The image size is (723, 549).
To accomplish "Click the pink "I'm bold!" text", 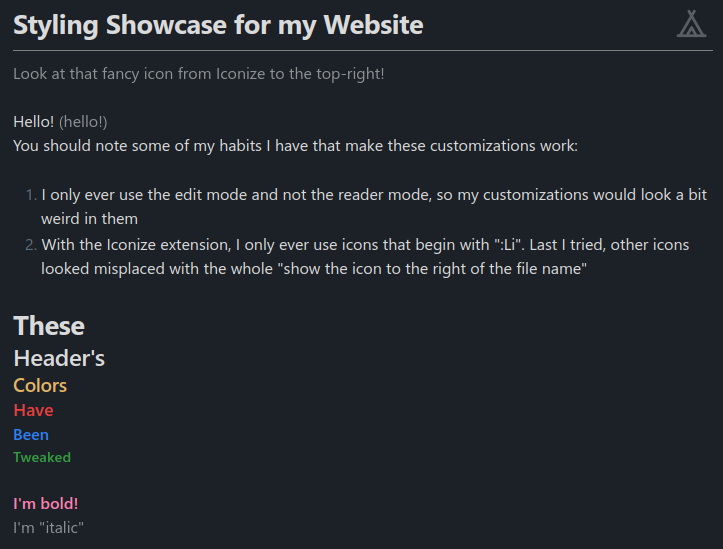I will click(x=46, y=504).
